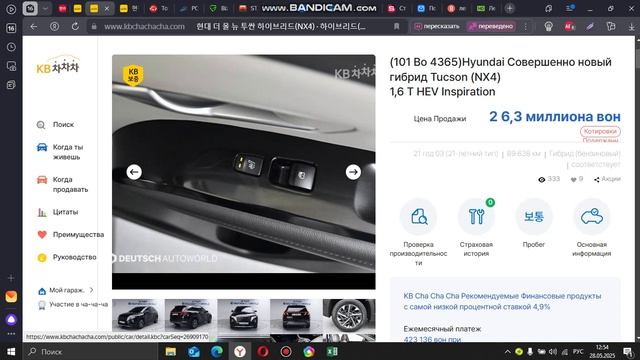Open the browser sidebar history clock icon
The image size is (640, 360).
11,47
